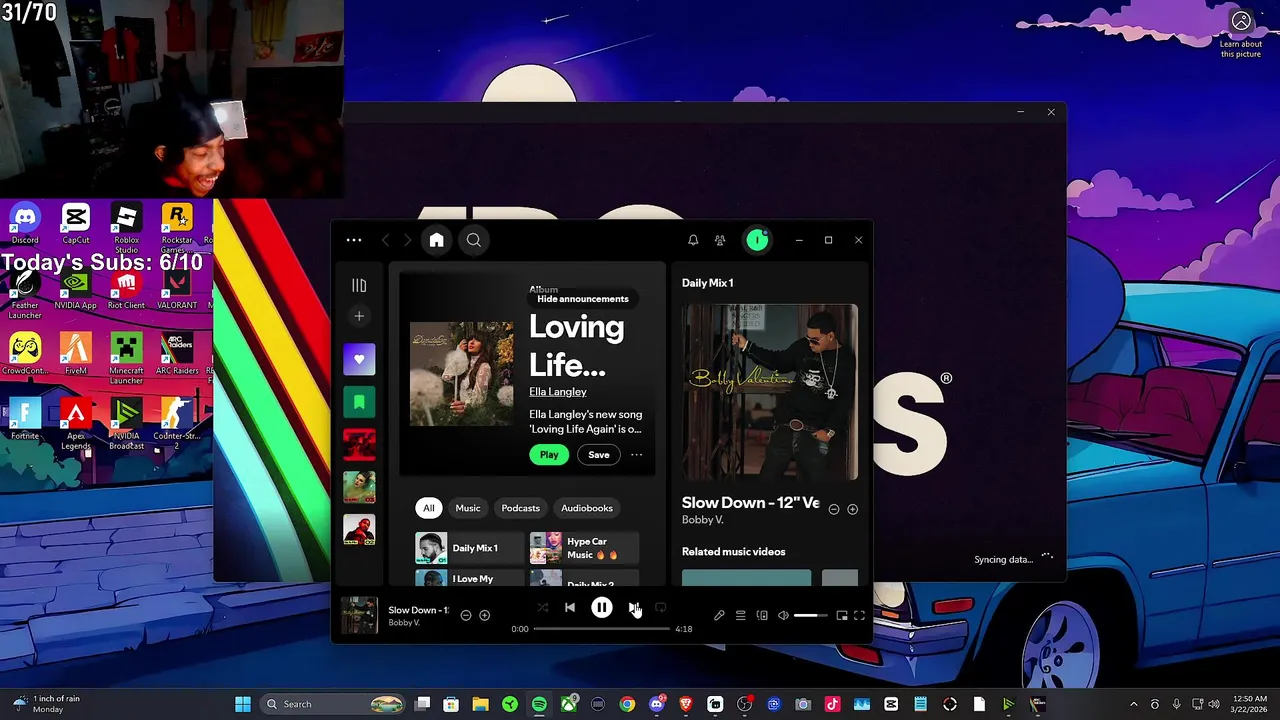
Task: Open VALORANT desktop shortcut
Action: click(x=177, y=290)
